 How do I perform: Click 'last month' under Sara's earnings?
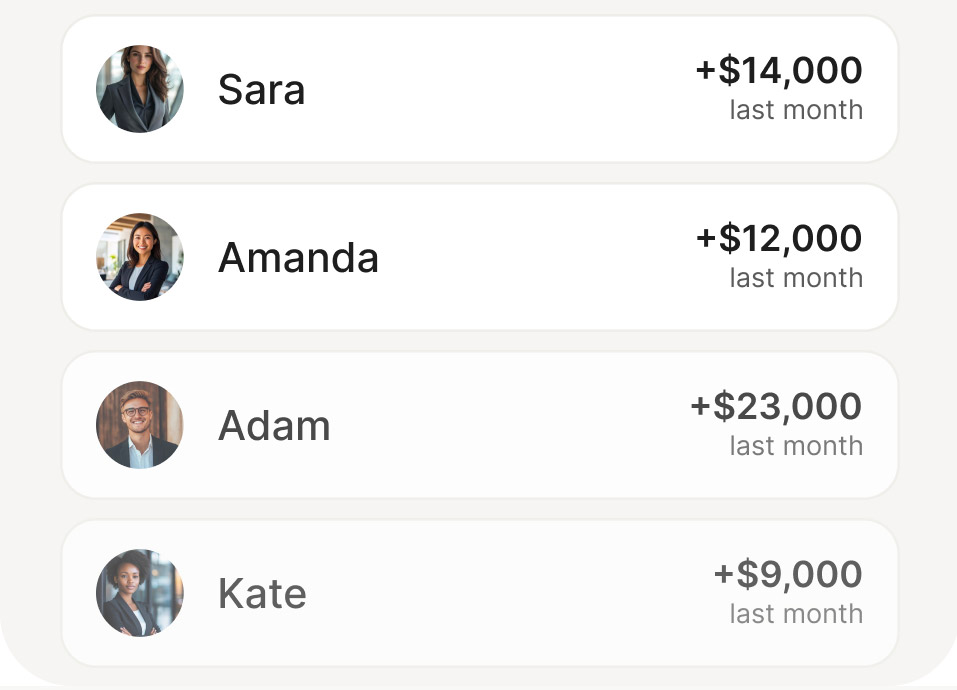point(796,110)
